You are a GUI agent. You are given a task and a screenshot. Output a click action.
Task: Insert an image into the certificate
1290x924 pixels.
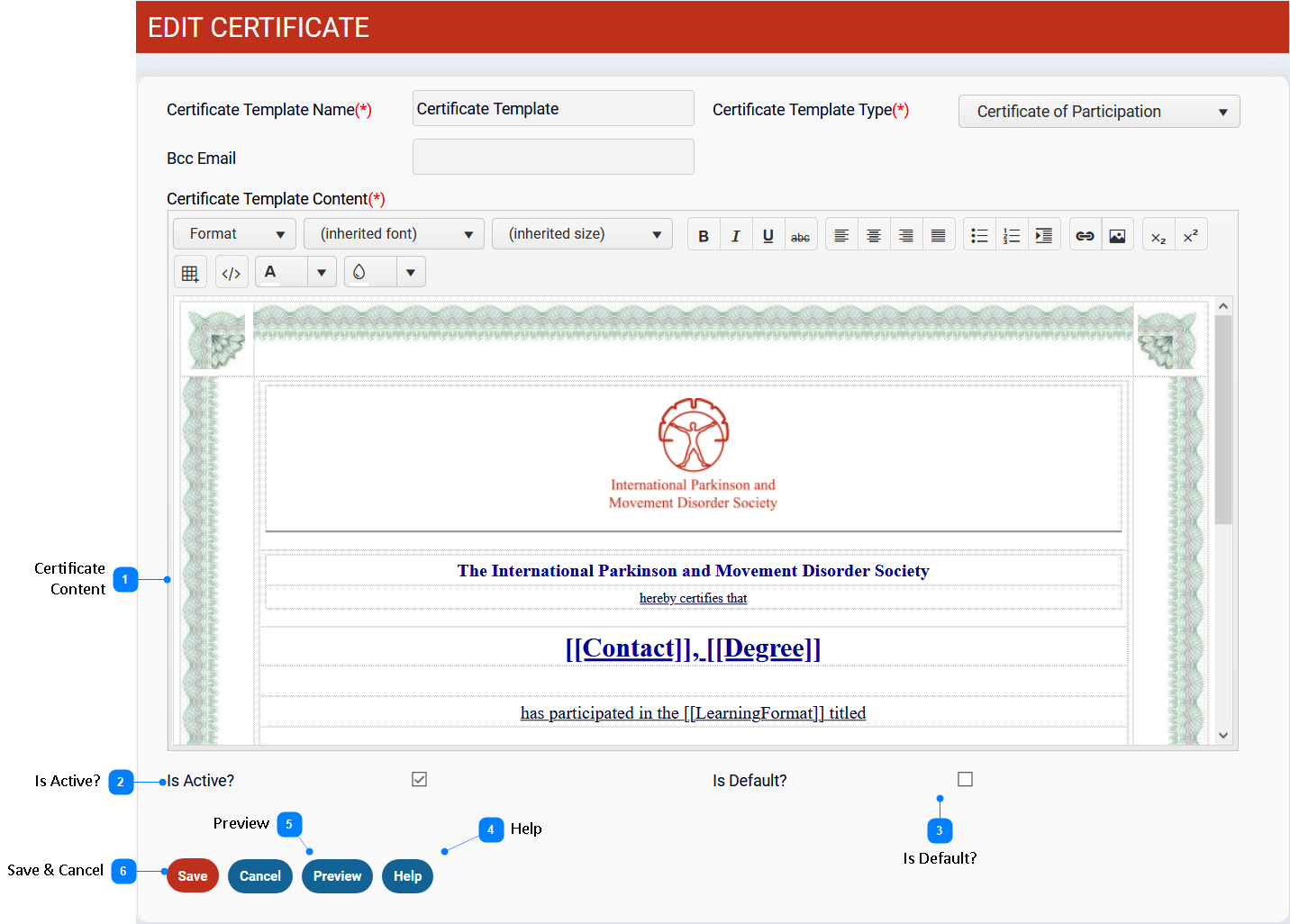tap(1117, 236)
